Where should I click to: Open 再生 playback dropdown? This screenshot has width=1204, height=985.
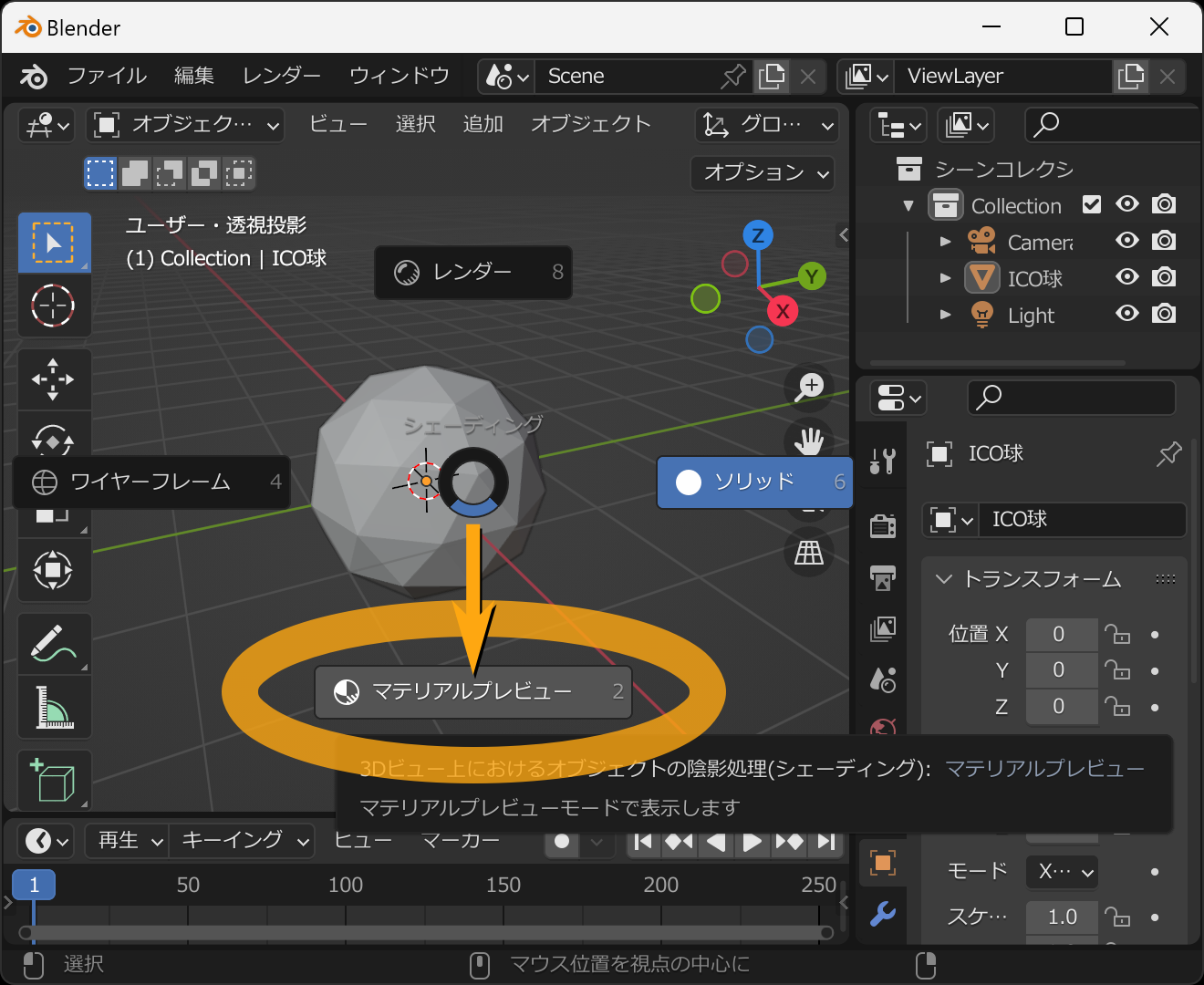[x=127, y=841]
